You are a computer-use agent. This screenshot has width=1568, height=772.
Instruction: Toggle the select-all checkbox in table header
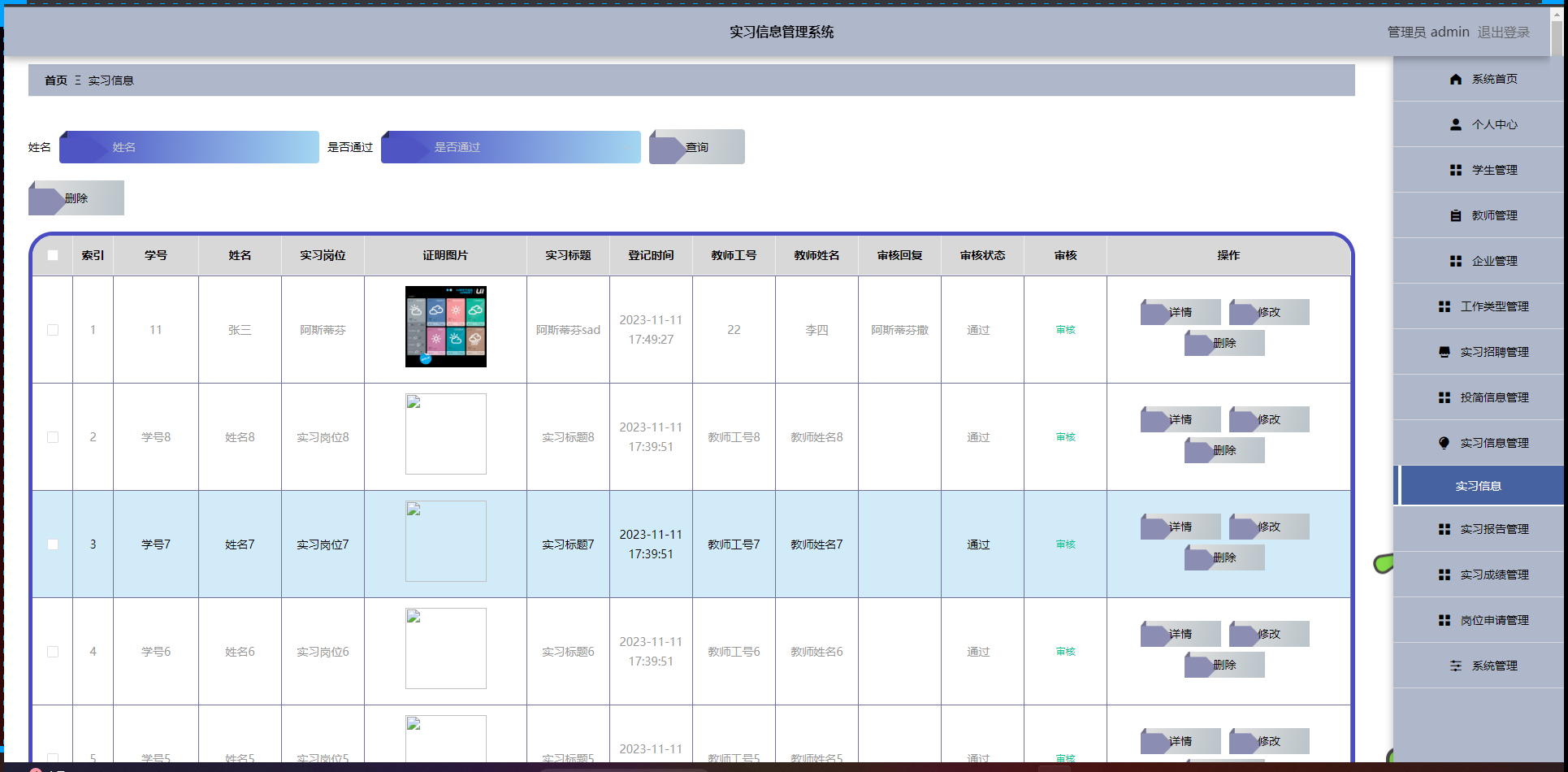53,255
